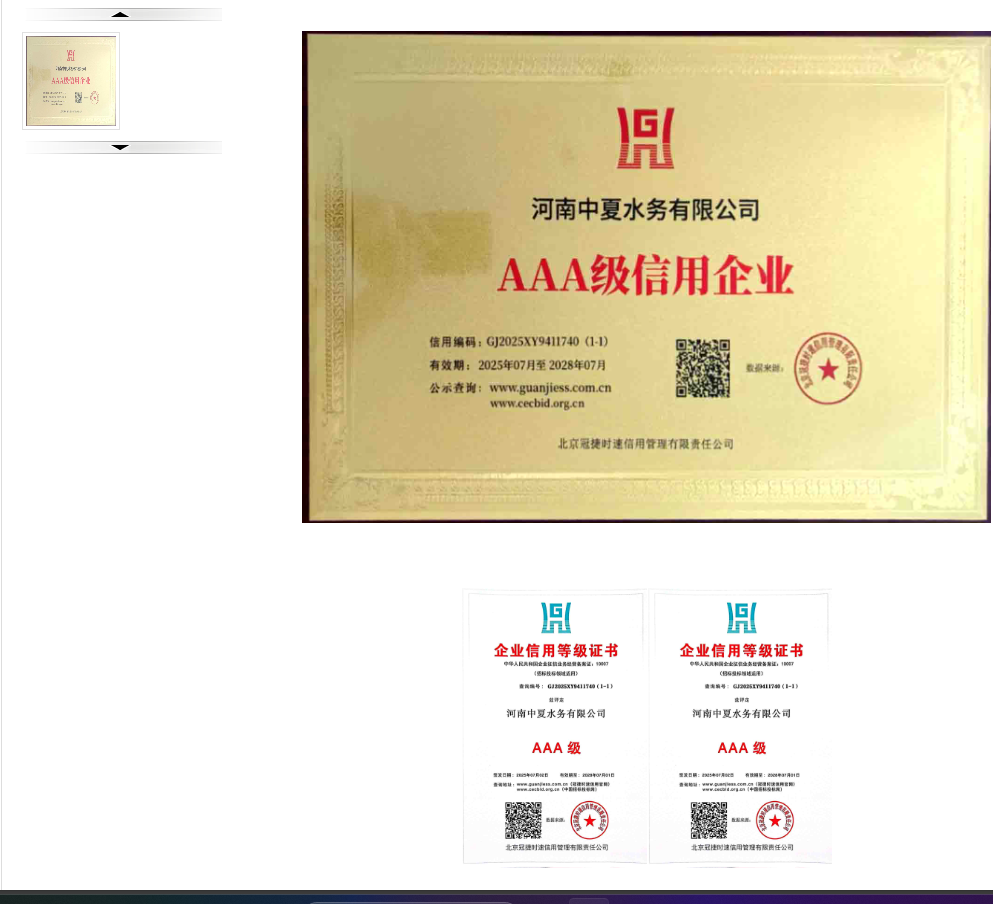Click the red seal on the left certificate
Viewport: 993px width, 904px height.
pyautogui.click(x=590, y=820)
